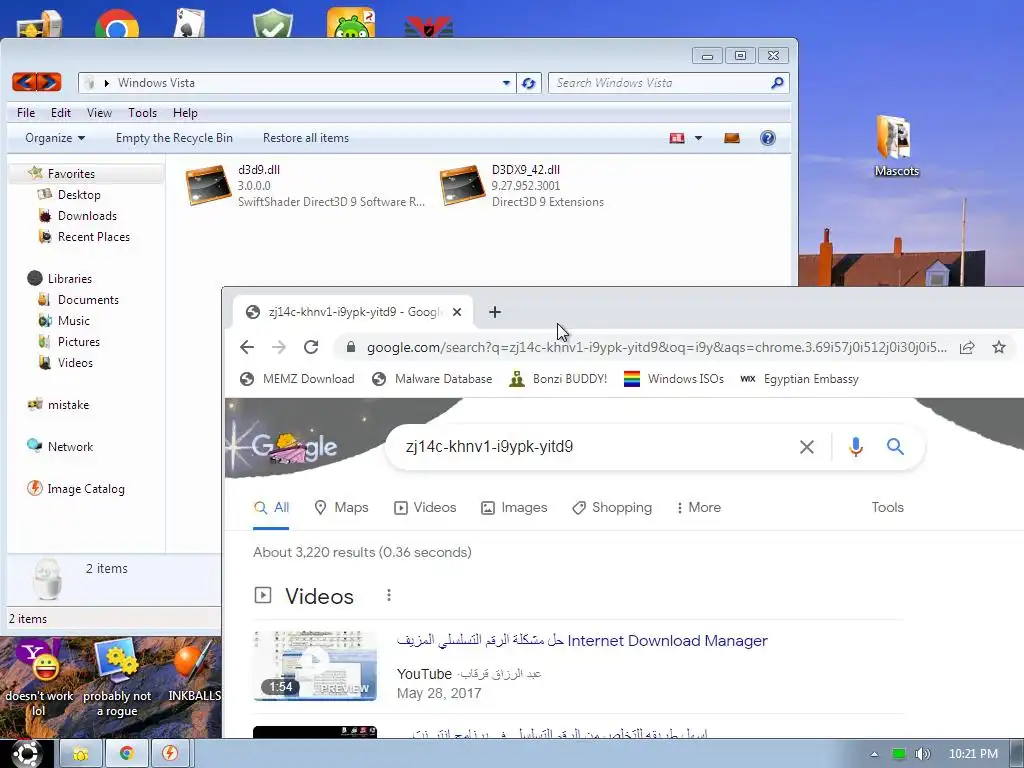Select the D3DX9_42.dll file
Screen dimensions: 1024x768
pyautogui.click(x=522, y=185)
